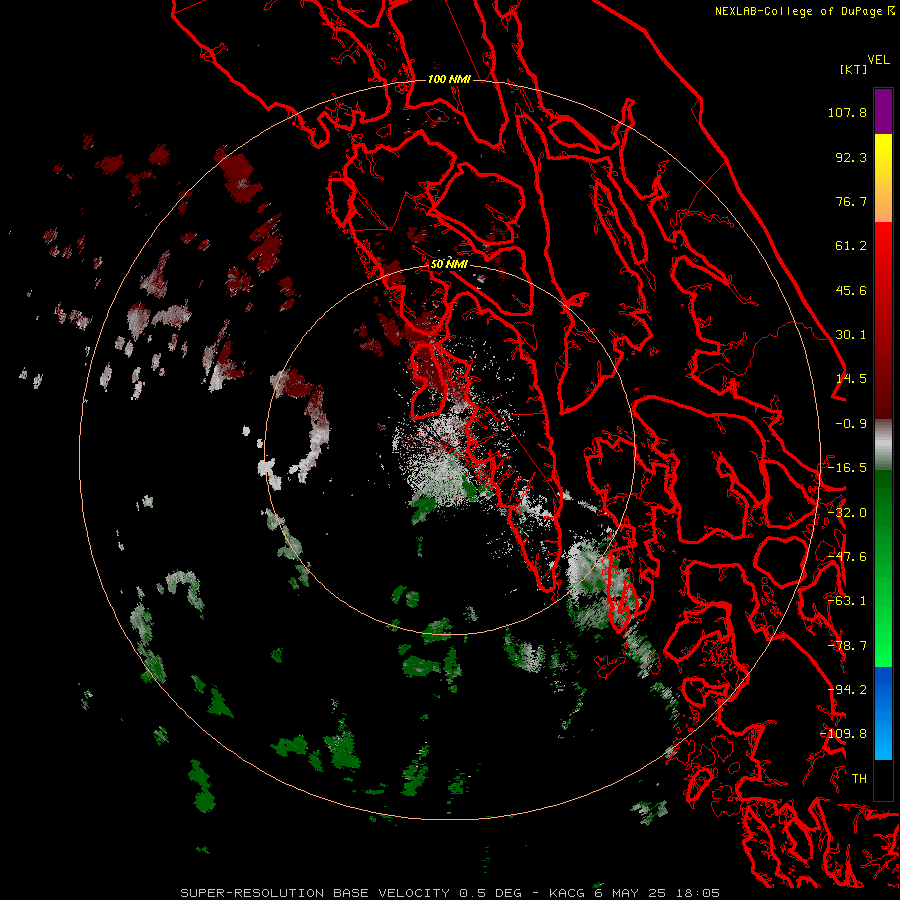Click the Super-Resolution Base Velocity caption
The image size is (900, 900).
click(x=449, y=893)
